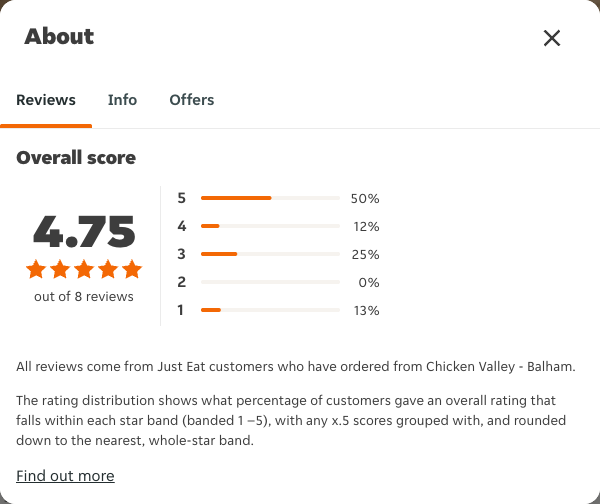Click the 13% label for one star
The width and height of the screenshot is (600, 504).
(366, 310)
